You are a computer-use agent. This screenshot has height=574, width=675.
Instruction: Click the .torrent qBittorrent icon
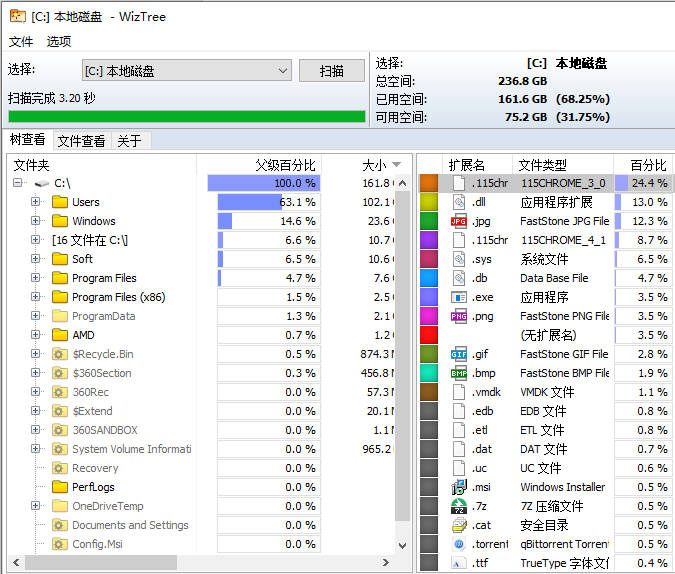(459, 544)
